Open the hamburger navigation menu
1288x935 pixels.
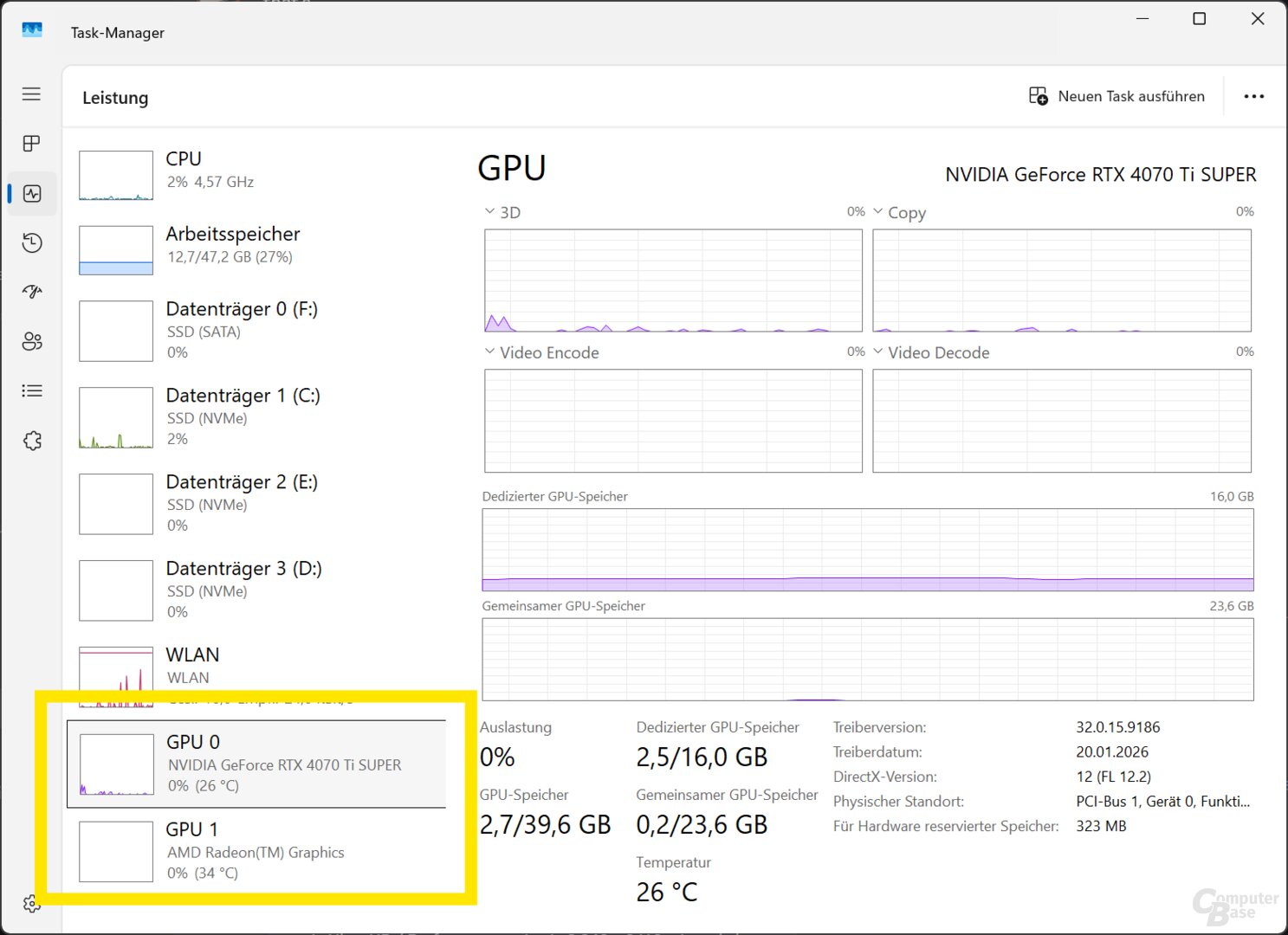coord(31,93)
